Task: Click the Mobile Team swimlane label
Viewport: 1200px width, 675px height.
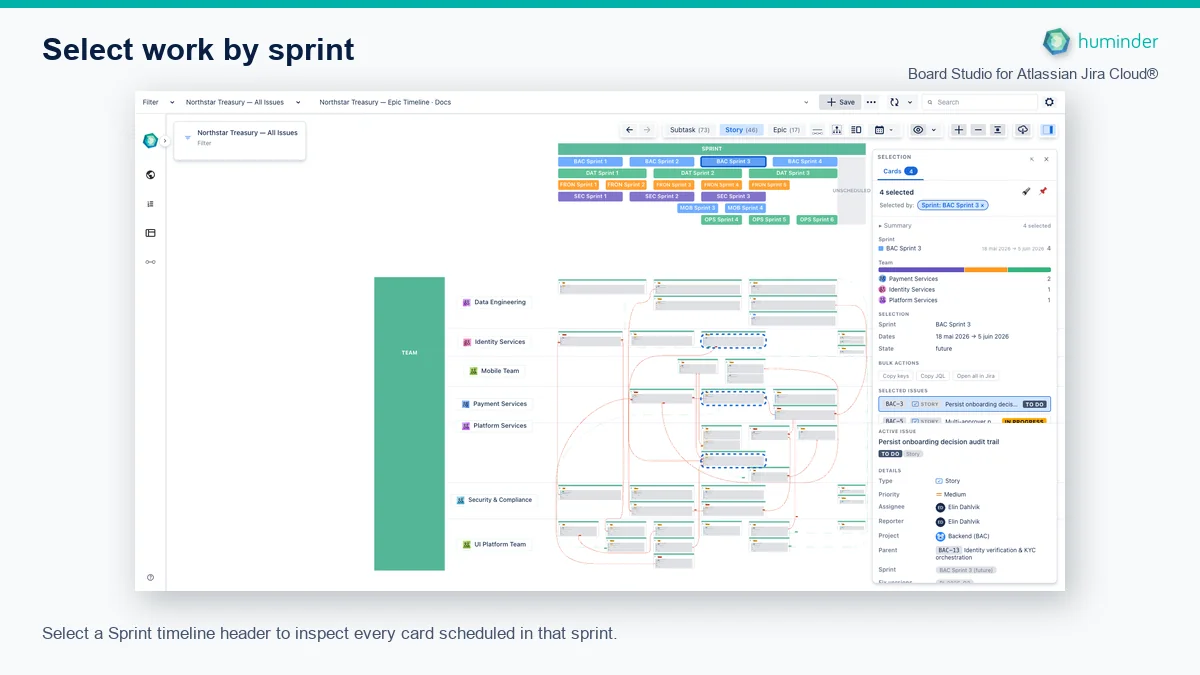Action: 494,371
